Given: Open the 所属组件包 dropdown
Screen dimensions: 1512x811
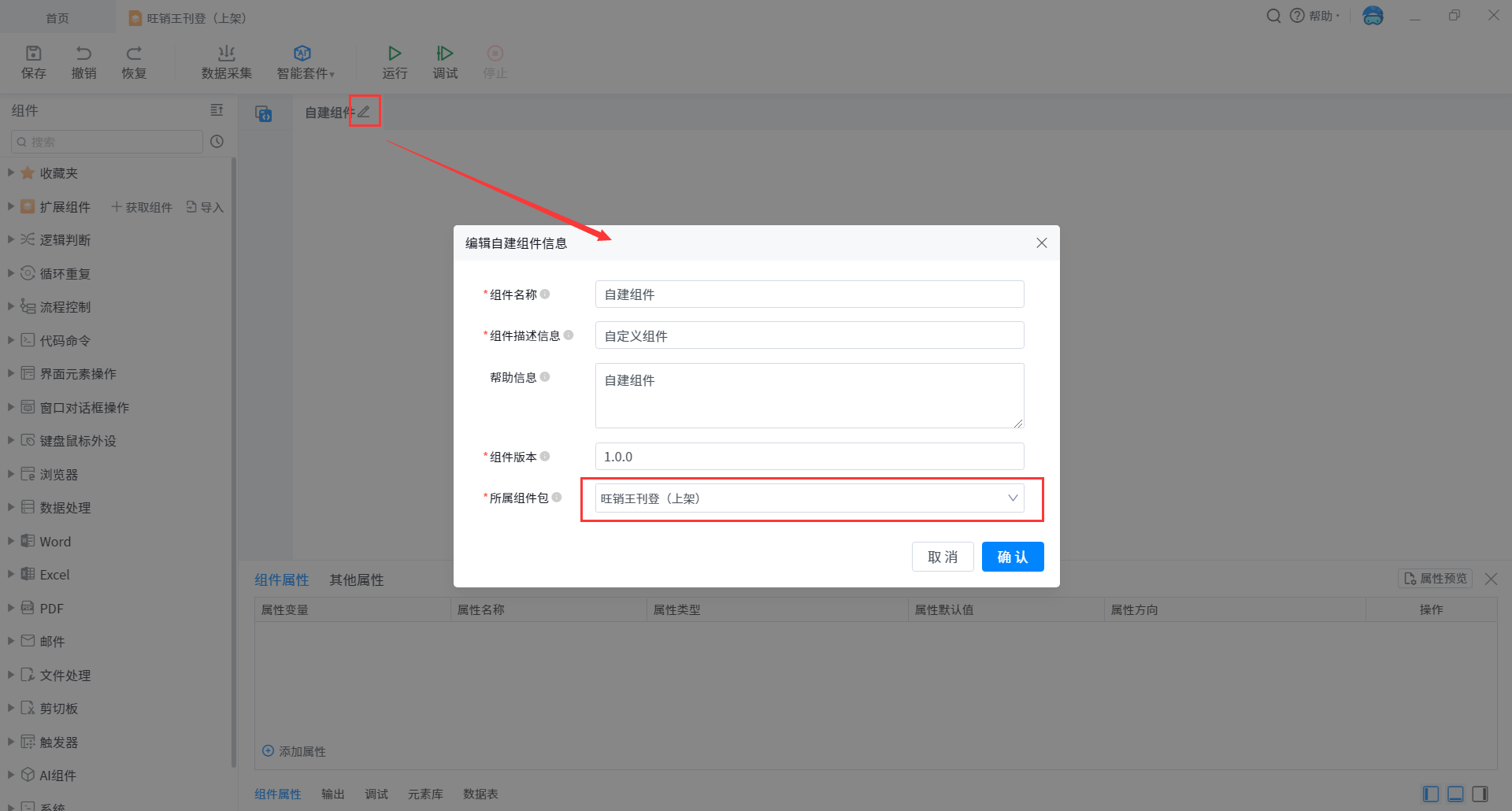Looking at the screenshot, I should [810, 498].
